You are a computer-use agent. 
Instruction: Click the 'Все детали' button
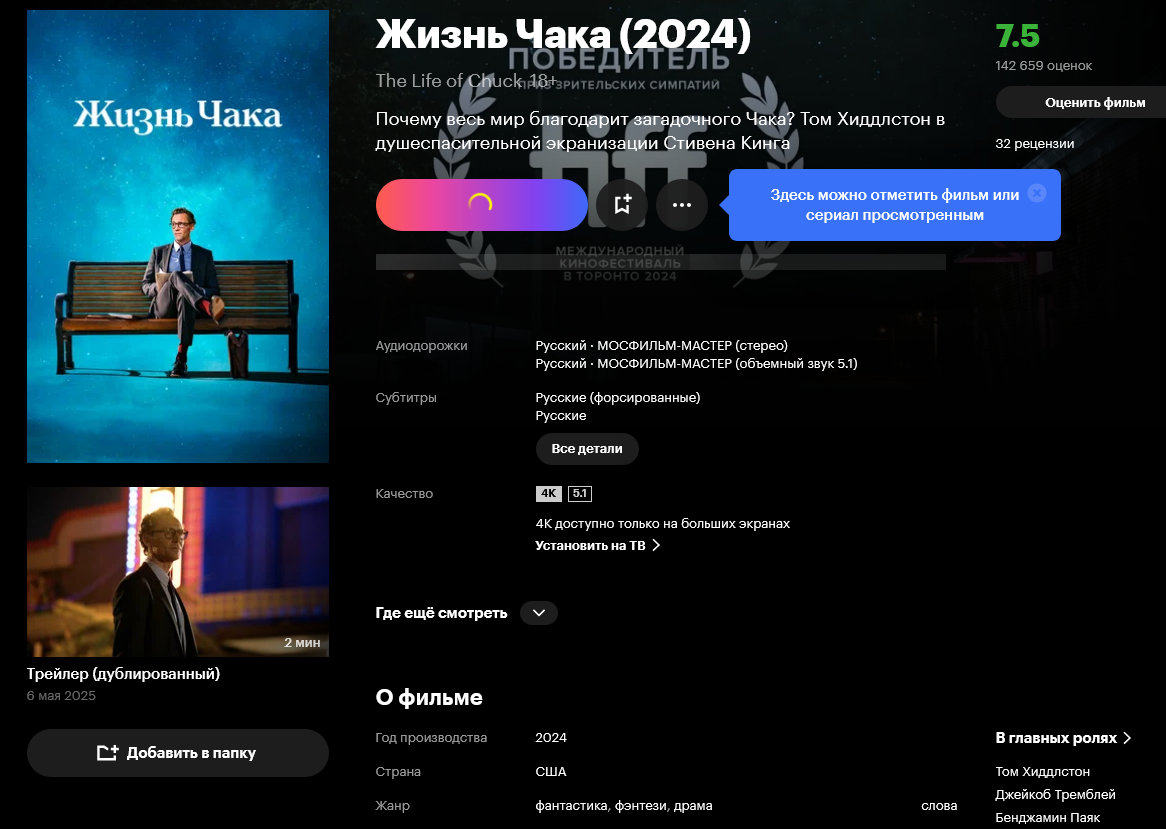tap(587, 449)
